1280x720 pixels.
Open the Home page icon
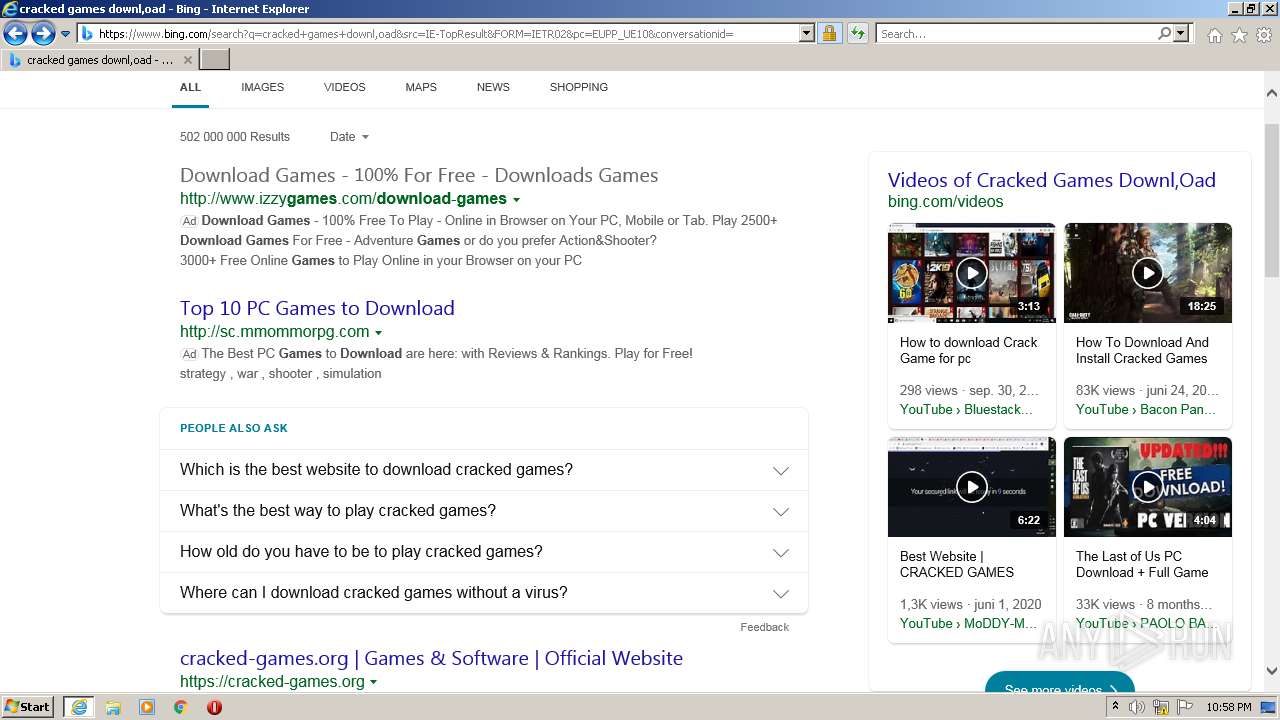click(1214, 35)
